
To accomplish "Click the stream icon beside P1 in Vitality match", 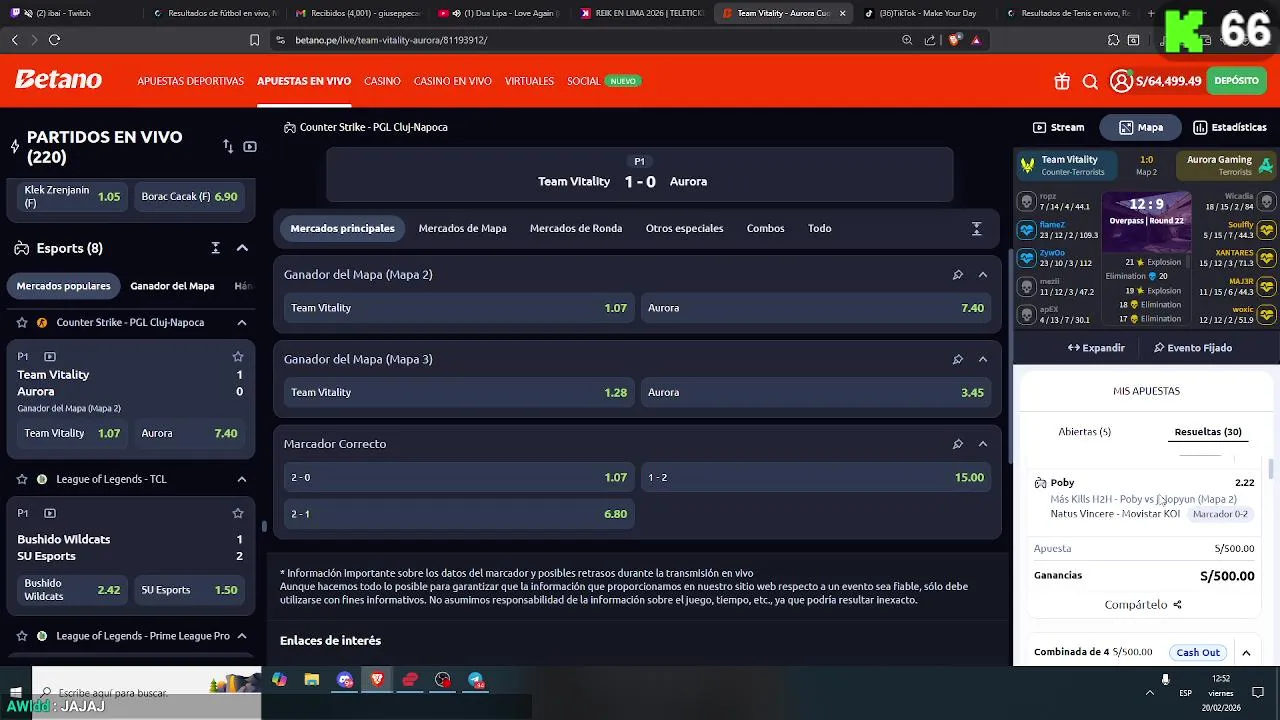I will click(x=50, y=356).
